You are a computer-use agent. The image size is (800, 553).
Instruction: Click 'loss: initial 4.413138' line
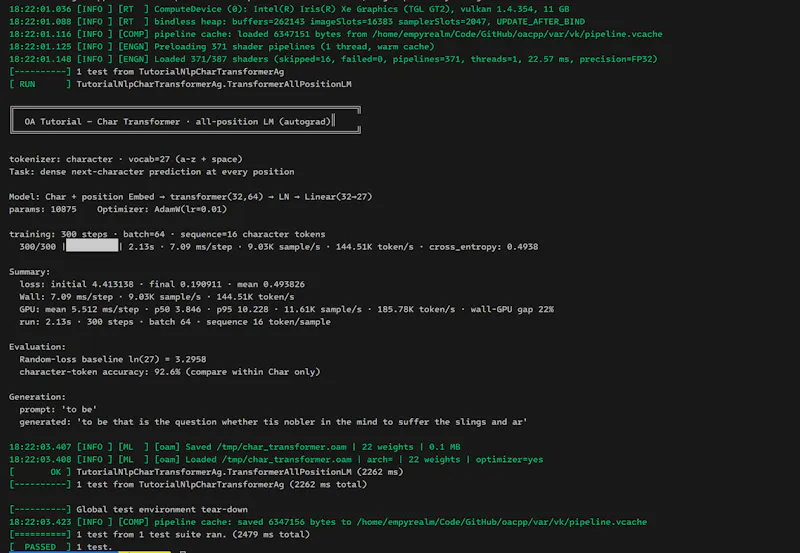[x=162, y=284]
